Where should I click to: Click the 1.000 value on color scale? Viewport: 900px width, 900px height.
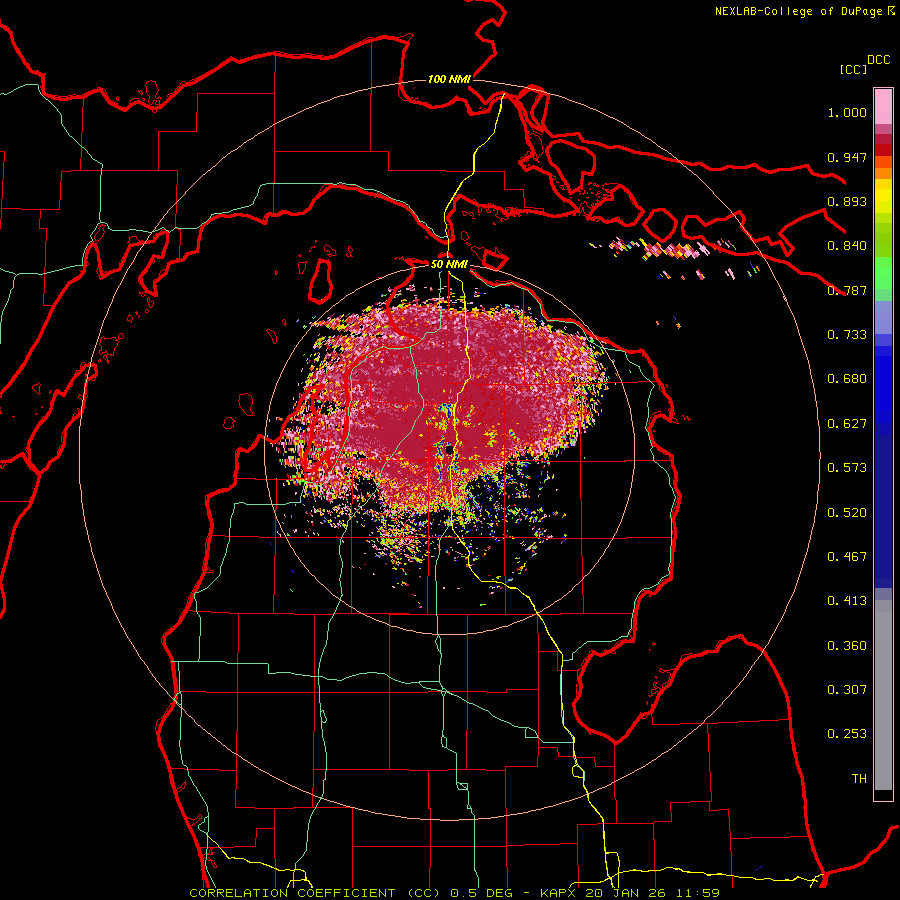pos(847,112)
